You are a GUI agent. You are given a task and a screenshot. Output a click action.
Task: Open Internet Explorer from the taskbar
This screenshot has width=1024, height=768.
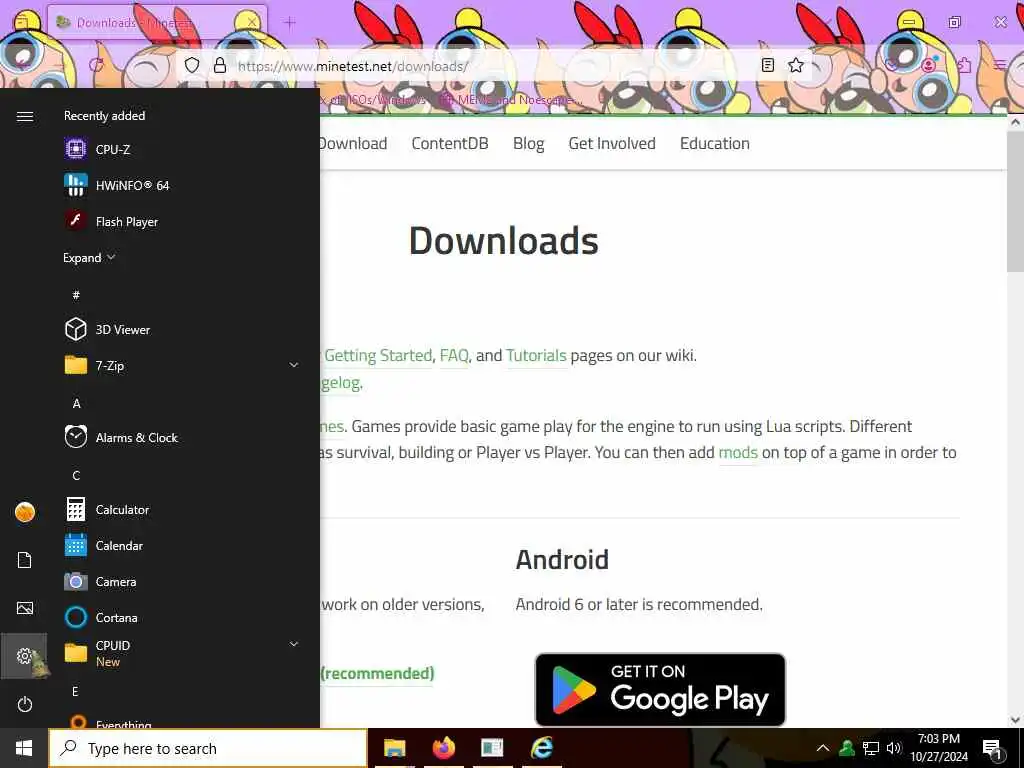click(x=542, y=748)
